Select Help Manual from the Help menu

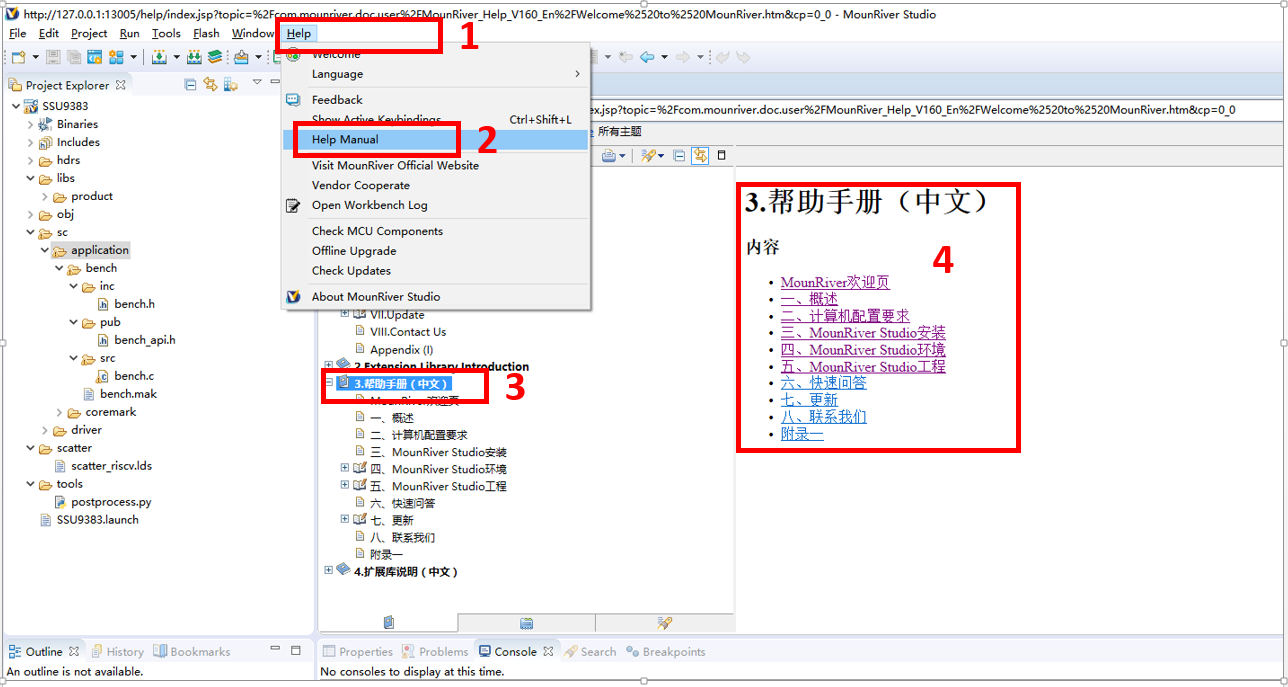coord(345,139)
